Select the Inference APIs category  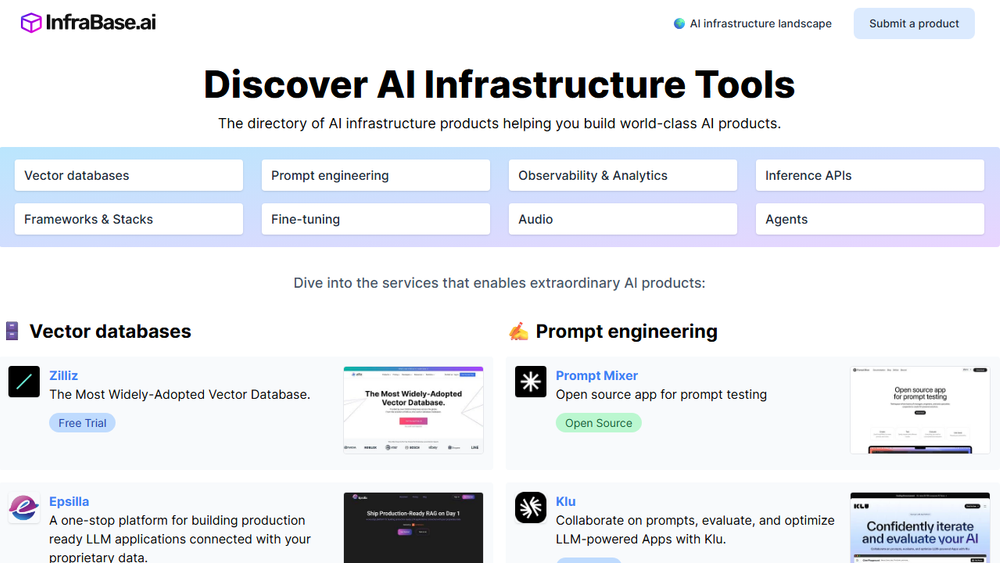(x=870, y=175)
